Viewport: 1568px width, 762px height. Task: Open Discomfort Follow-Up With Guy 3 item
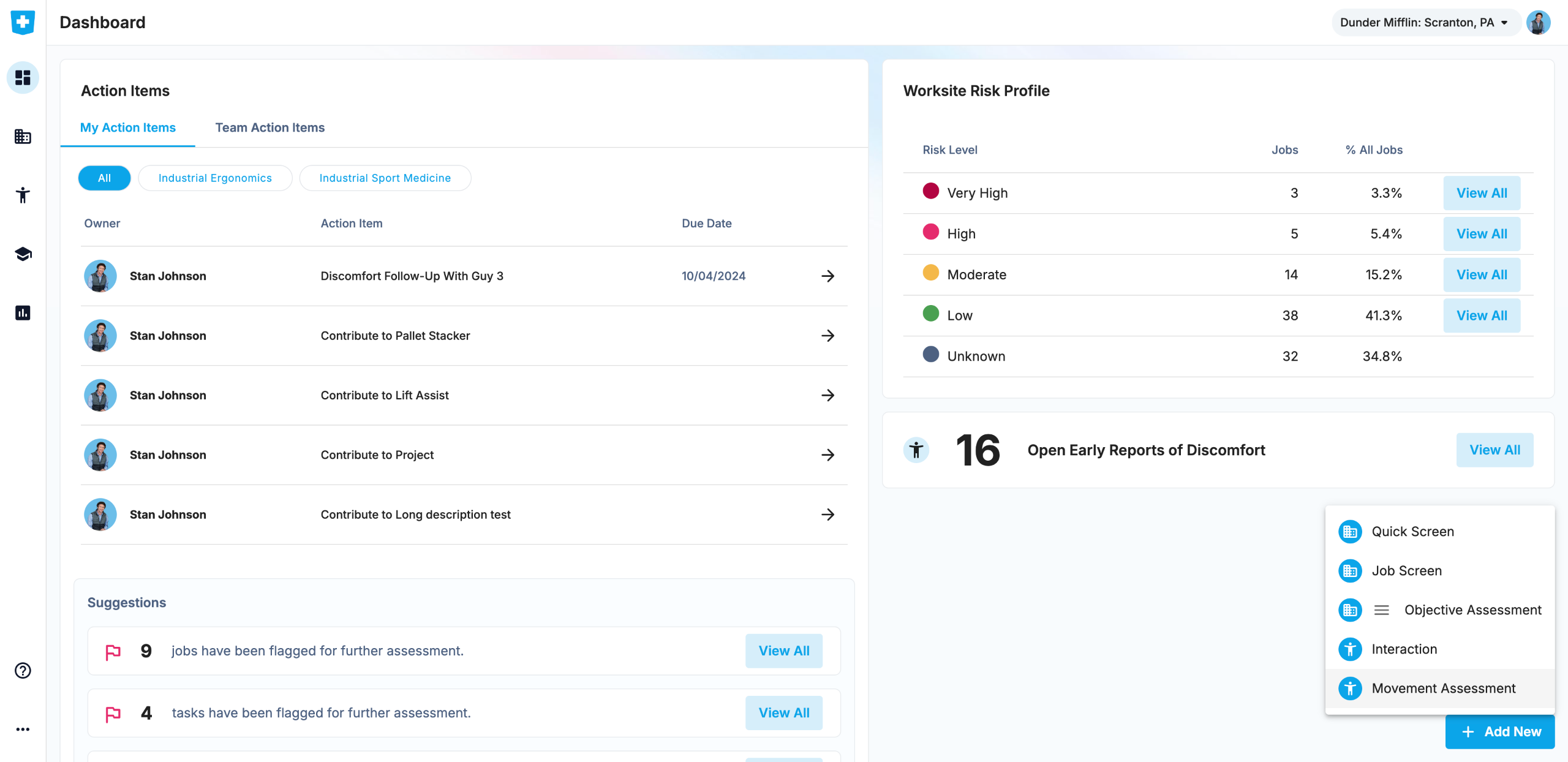(x=412, y=276)
